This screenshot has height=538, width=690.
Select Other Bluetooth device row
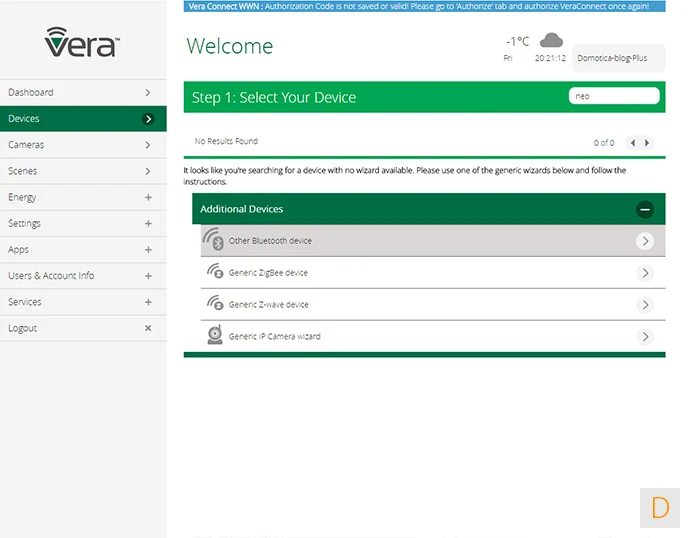click(433, 241)
